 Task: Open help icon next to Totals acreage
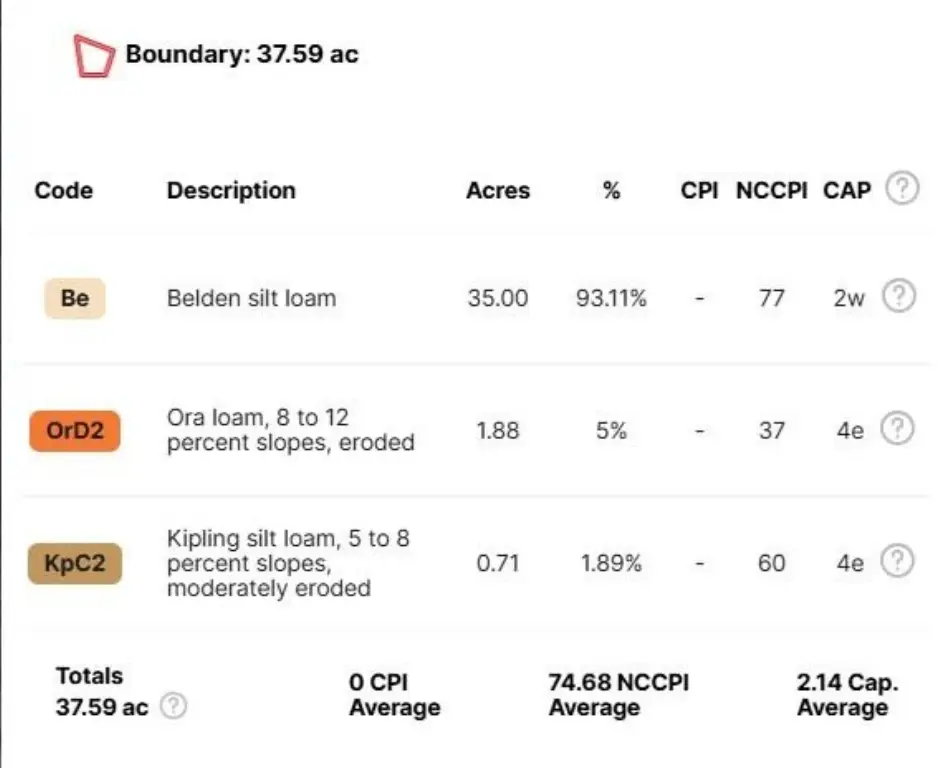point(174,707)
